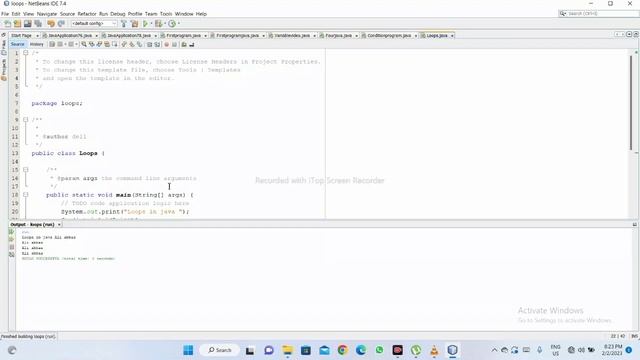
Task: Open File Explorer from the taskbar
Action: tap(287, 350)
